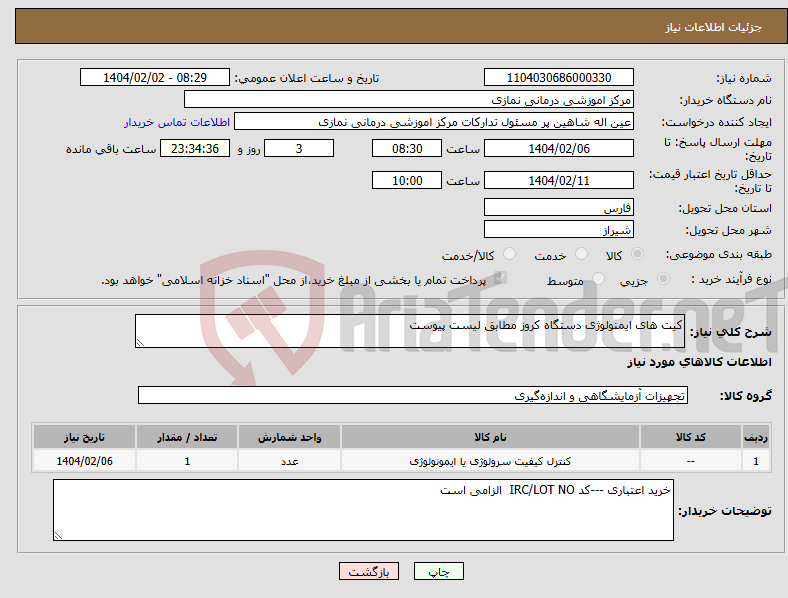Click the نام کالا column header
Viewport: 788px width, 598px height.
(490, 437)
